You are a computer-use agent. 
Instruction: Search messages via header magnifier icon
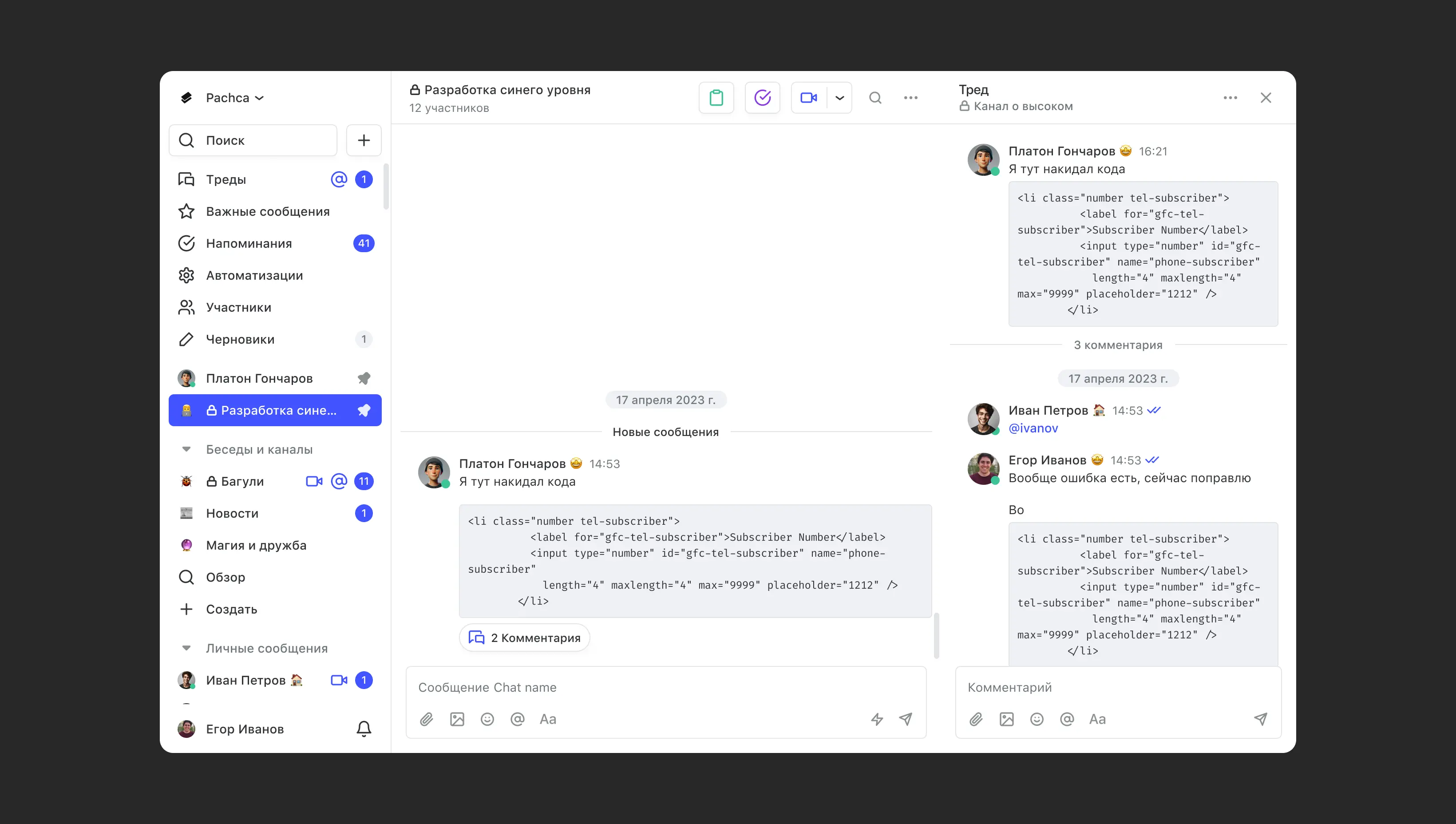coord(875,98)
